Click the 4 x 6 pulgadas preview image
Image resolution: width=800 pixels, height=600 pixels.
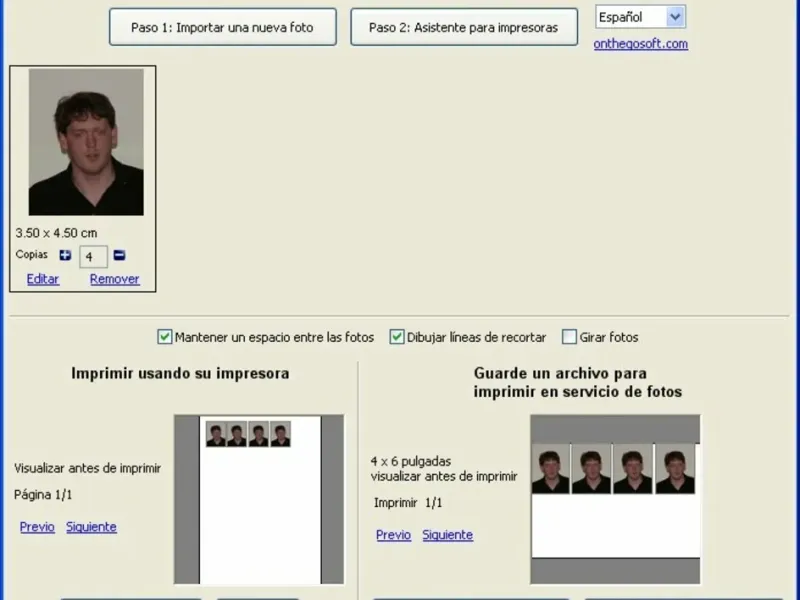pos(615,499)
